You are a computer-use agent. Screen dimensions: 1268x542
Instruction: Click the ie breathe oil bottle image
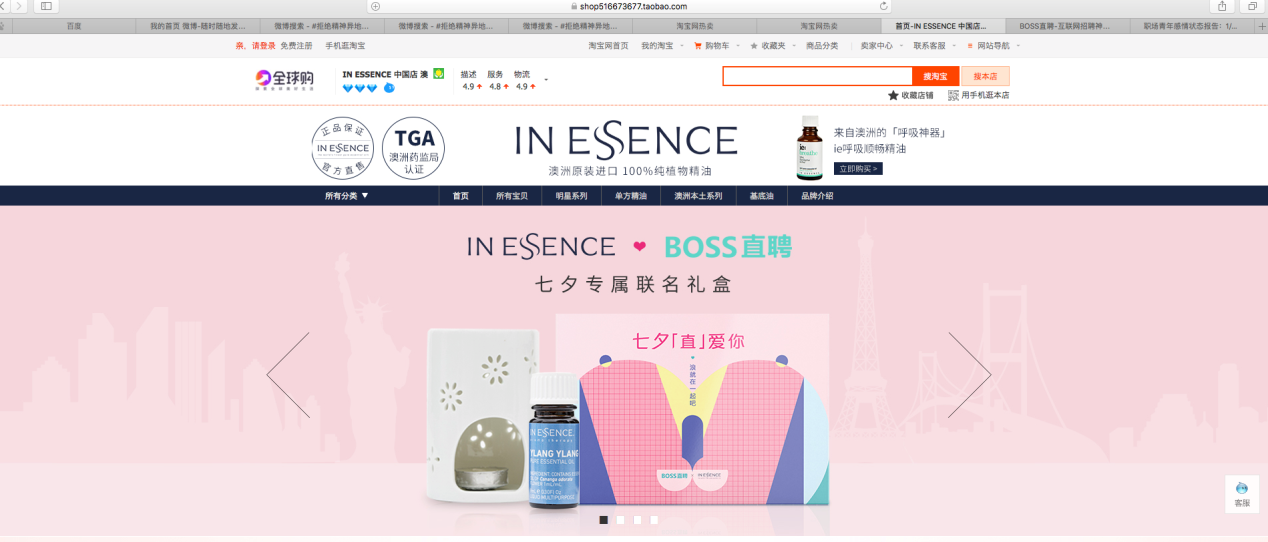pos(809,148)
